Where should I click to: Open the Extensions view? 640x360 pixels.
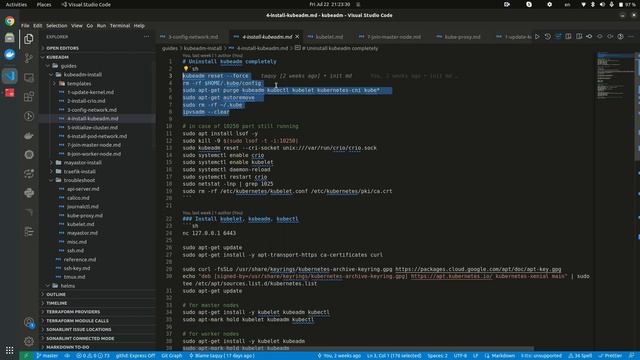pos(29,97)
